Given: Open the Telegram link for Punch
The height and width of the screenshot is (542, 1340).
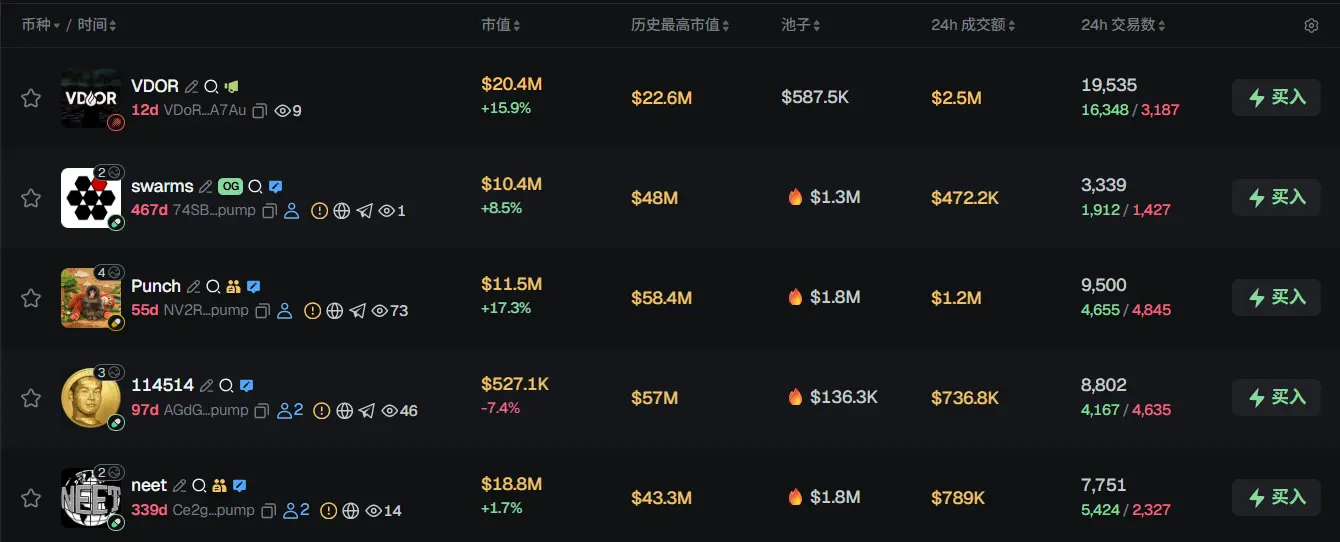Looking at the screenshot, I should point(358,311).
